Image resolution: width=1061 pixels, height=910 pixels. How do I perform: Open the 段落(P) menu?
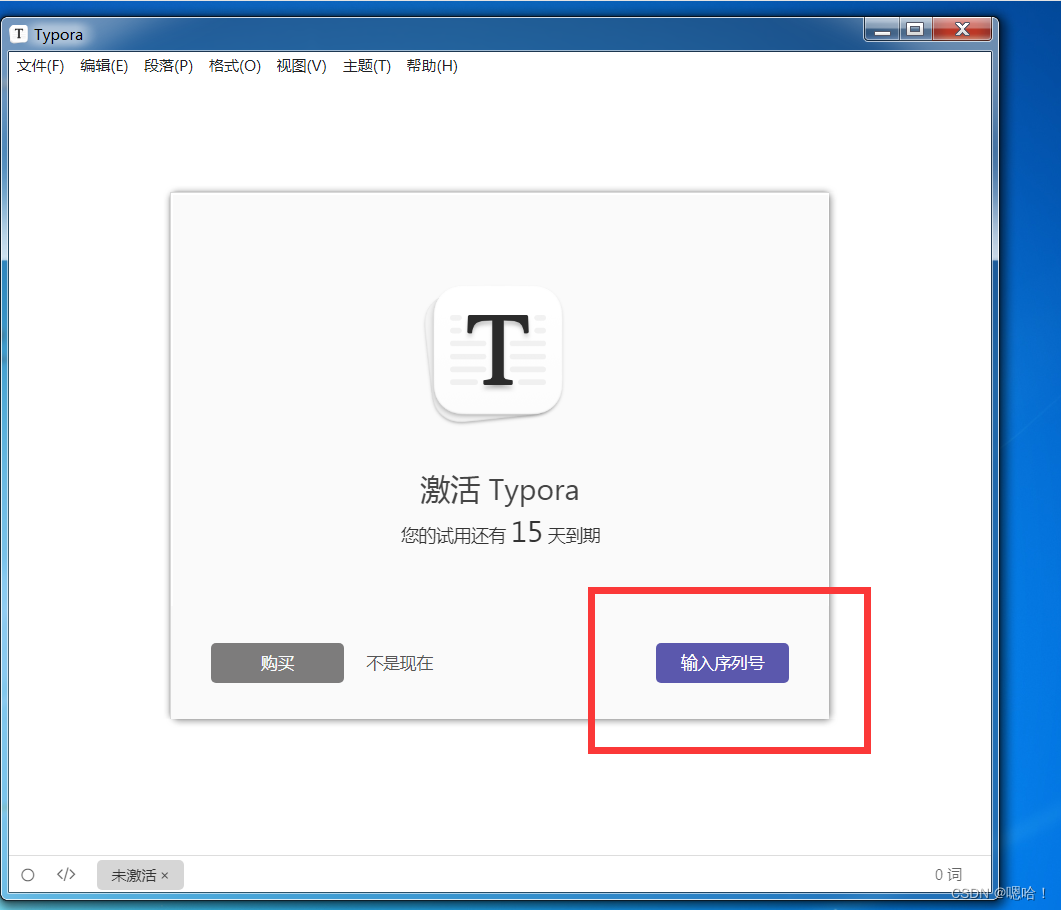click(x=168, y=66)
